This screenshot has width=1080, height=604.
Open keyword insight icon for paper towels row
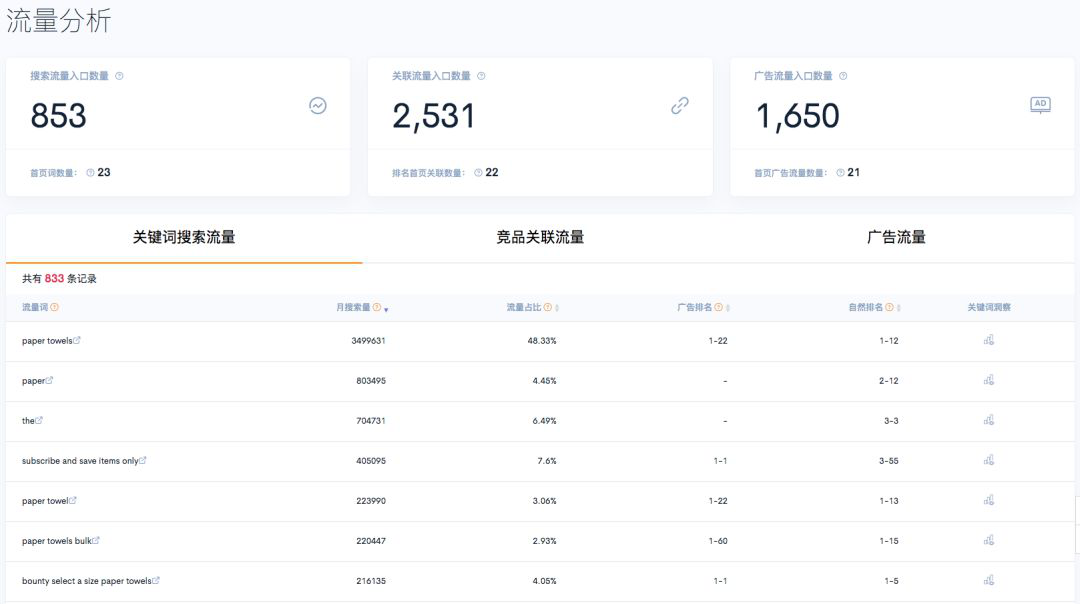pos(988,340)
